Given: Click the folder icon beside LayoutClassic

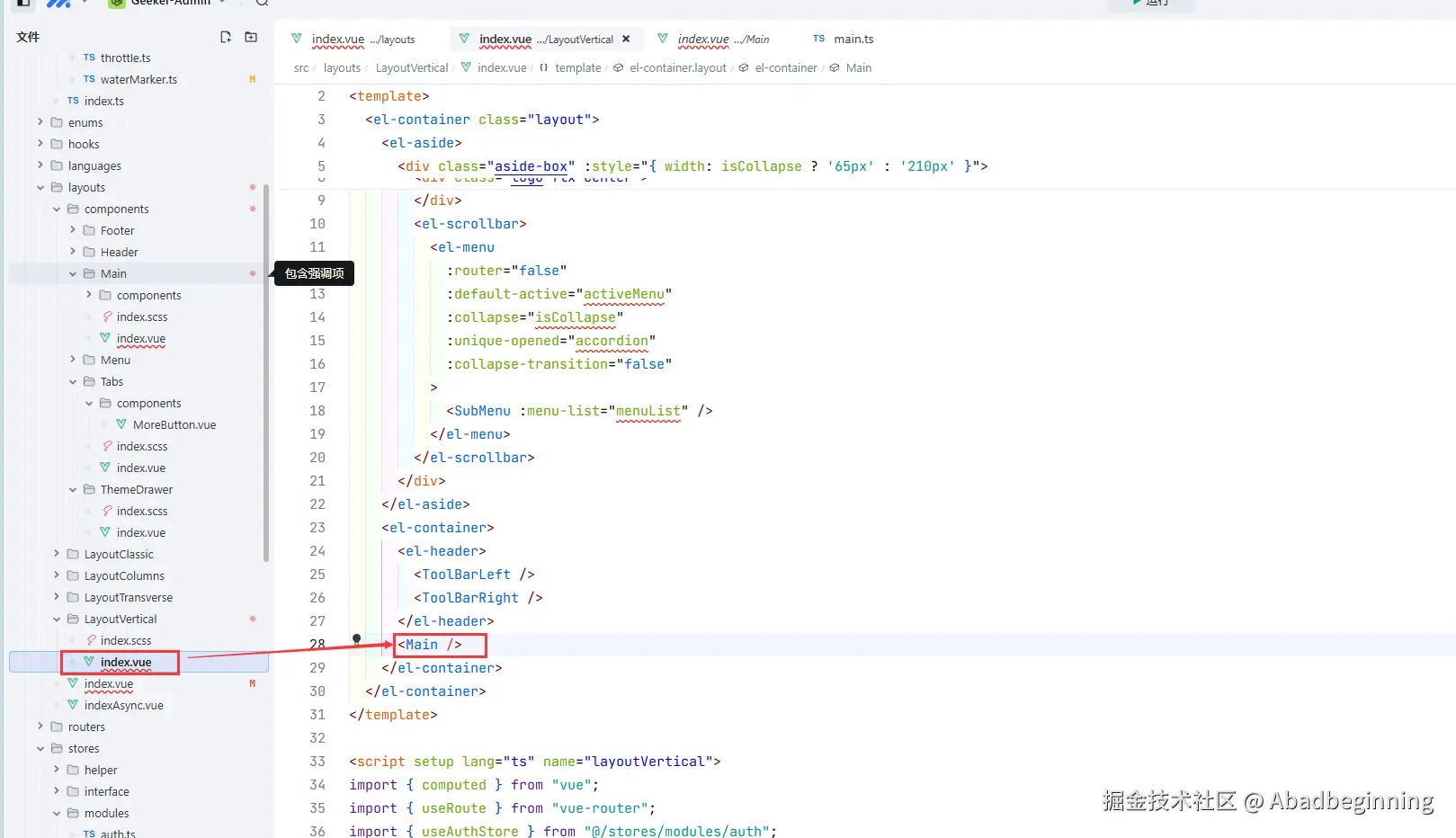Looking at the screenshot, I should tap(73, 554).
